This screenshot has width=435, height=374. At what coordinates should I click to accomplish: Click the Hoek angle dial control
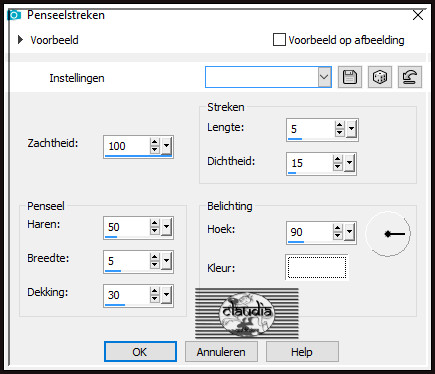[388, 234]
